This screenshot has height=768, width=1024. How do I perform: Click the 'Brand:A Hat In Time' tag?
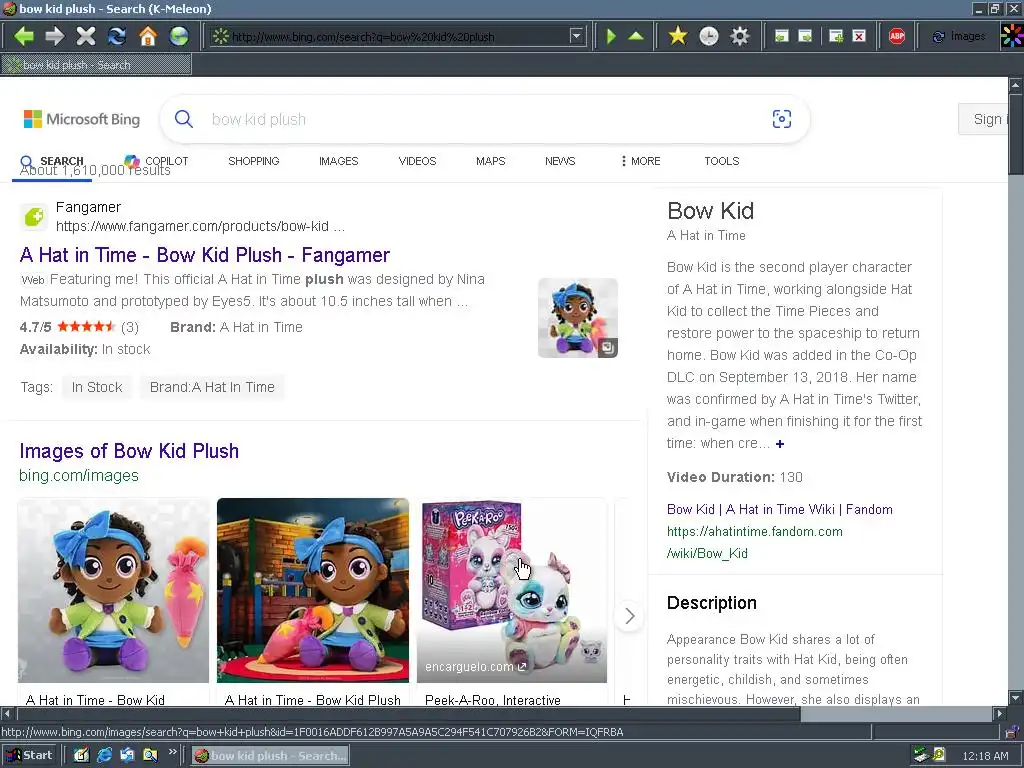pyautogui.click(x=212, y=387)
